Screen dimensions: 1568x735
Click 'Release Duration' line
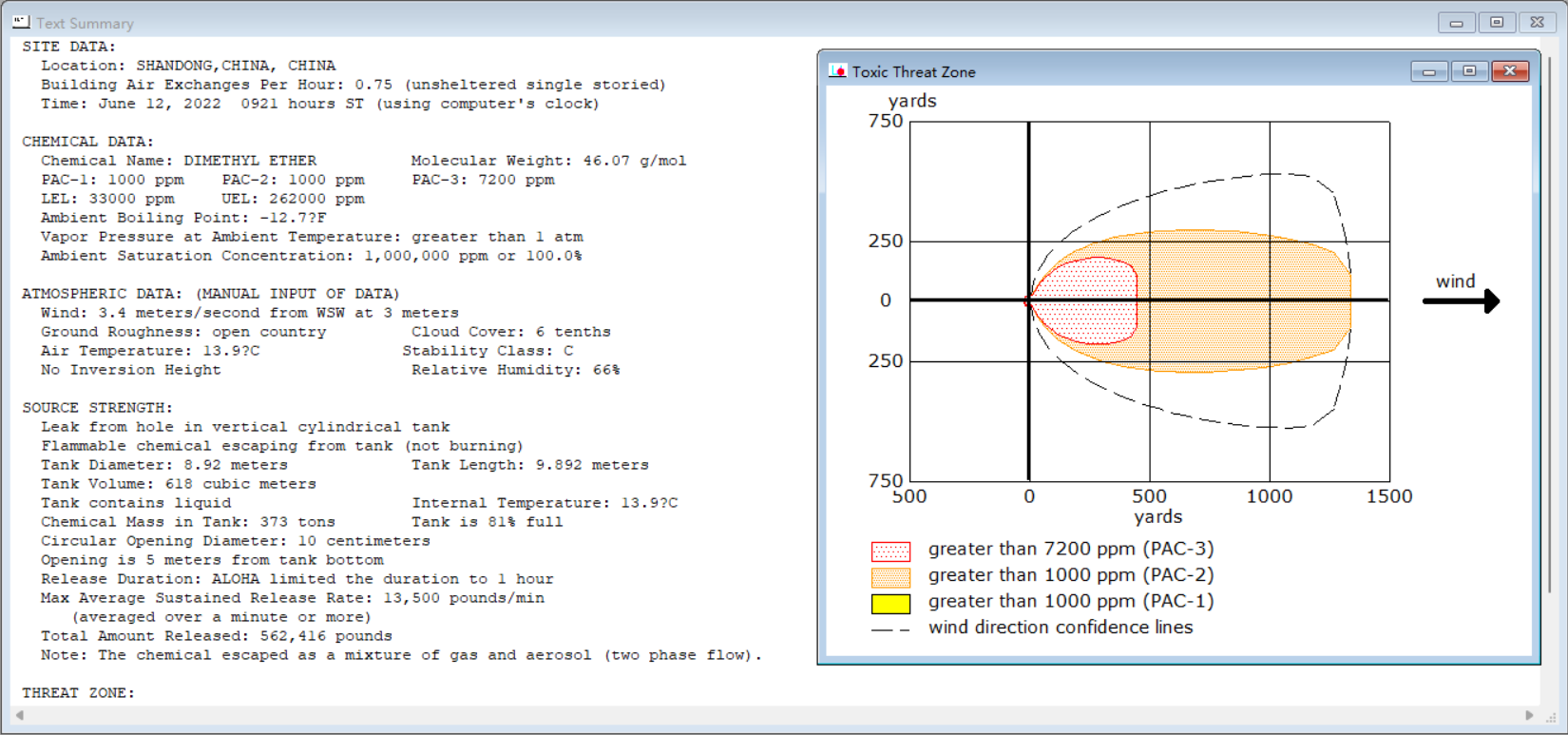297,579
